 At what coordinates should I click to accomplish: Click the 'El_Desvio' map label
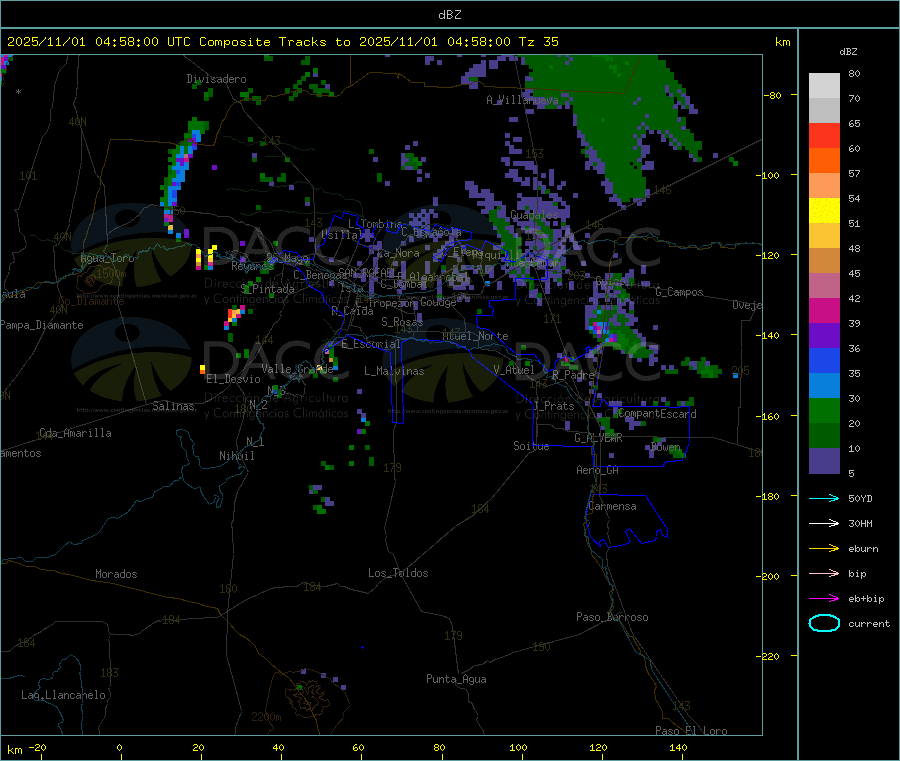[x=233, y=379]
